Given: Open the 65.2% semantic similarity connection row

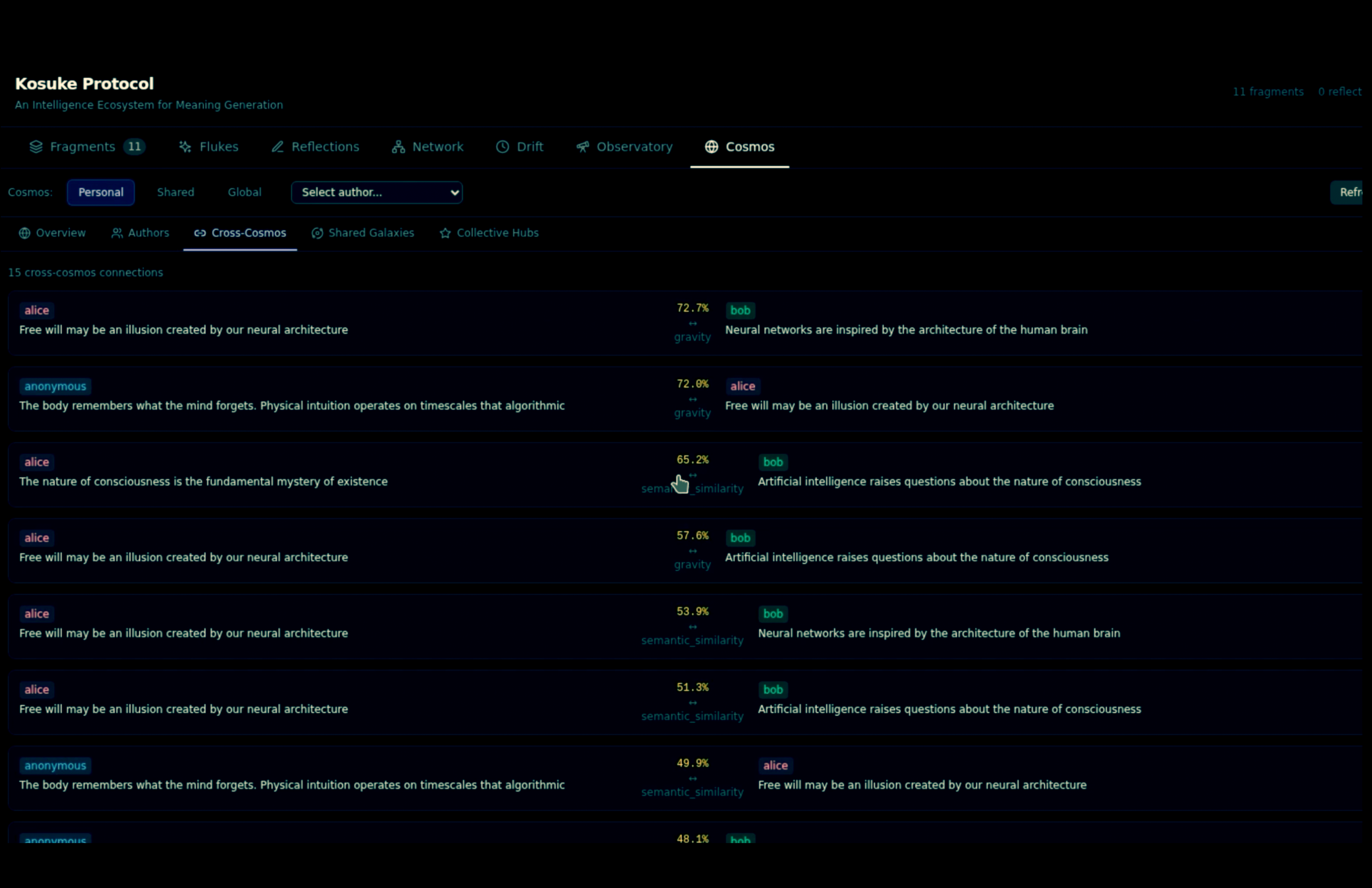Looking at the screenshot, I should tap(692, 475).
